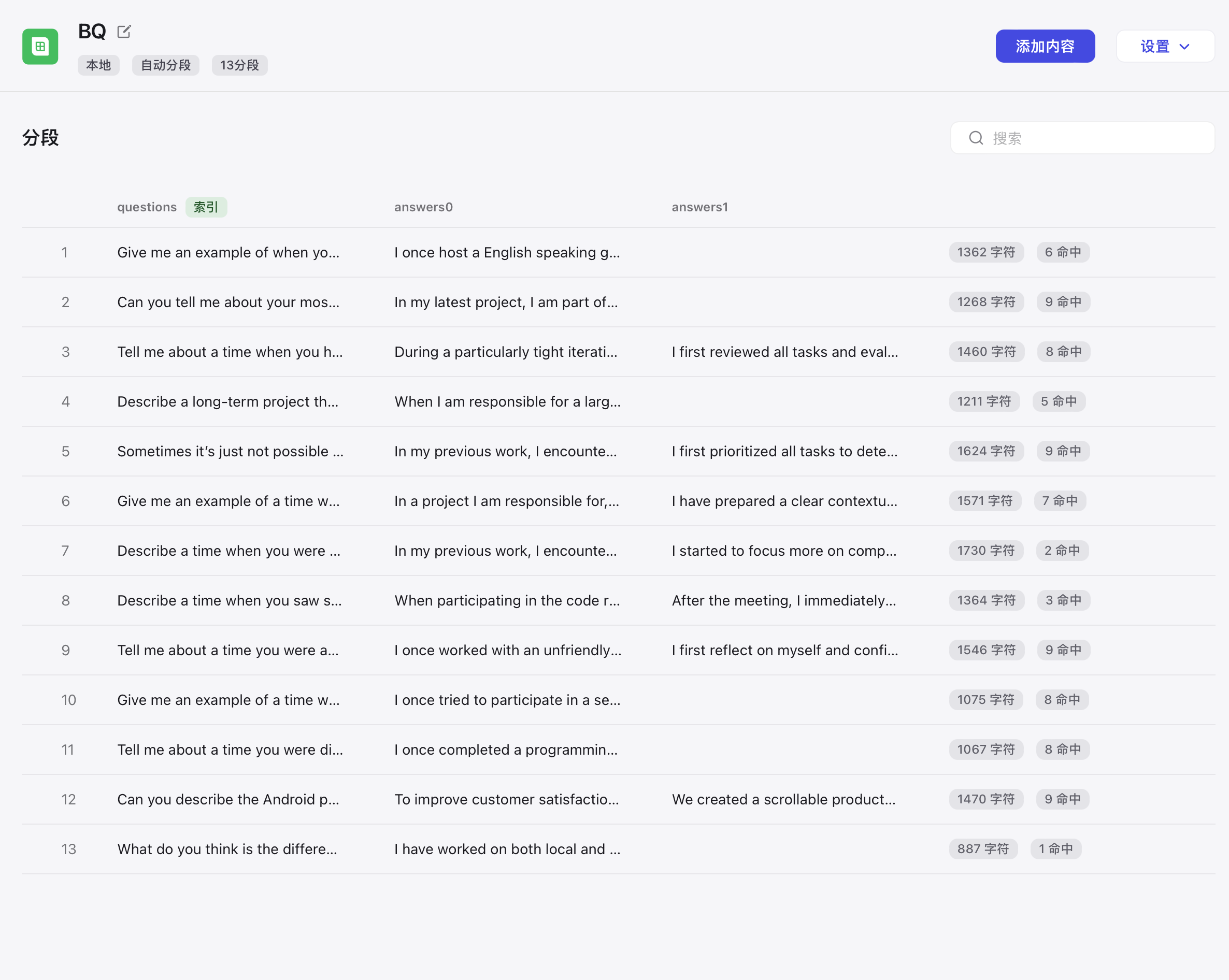Click the search magnifier icon
This screenshot has width=1229, height=980.
[x=976, y=138]
